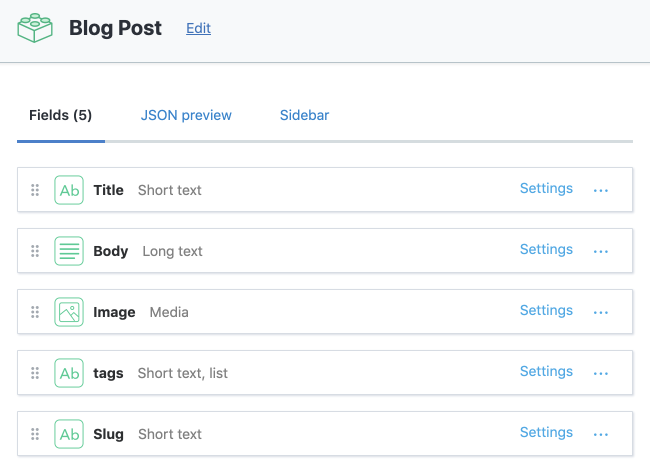This screenshot has height=474, width=650.
Task: Open the ellipsis menu for tags field
Action: click(601, 374)
